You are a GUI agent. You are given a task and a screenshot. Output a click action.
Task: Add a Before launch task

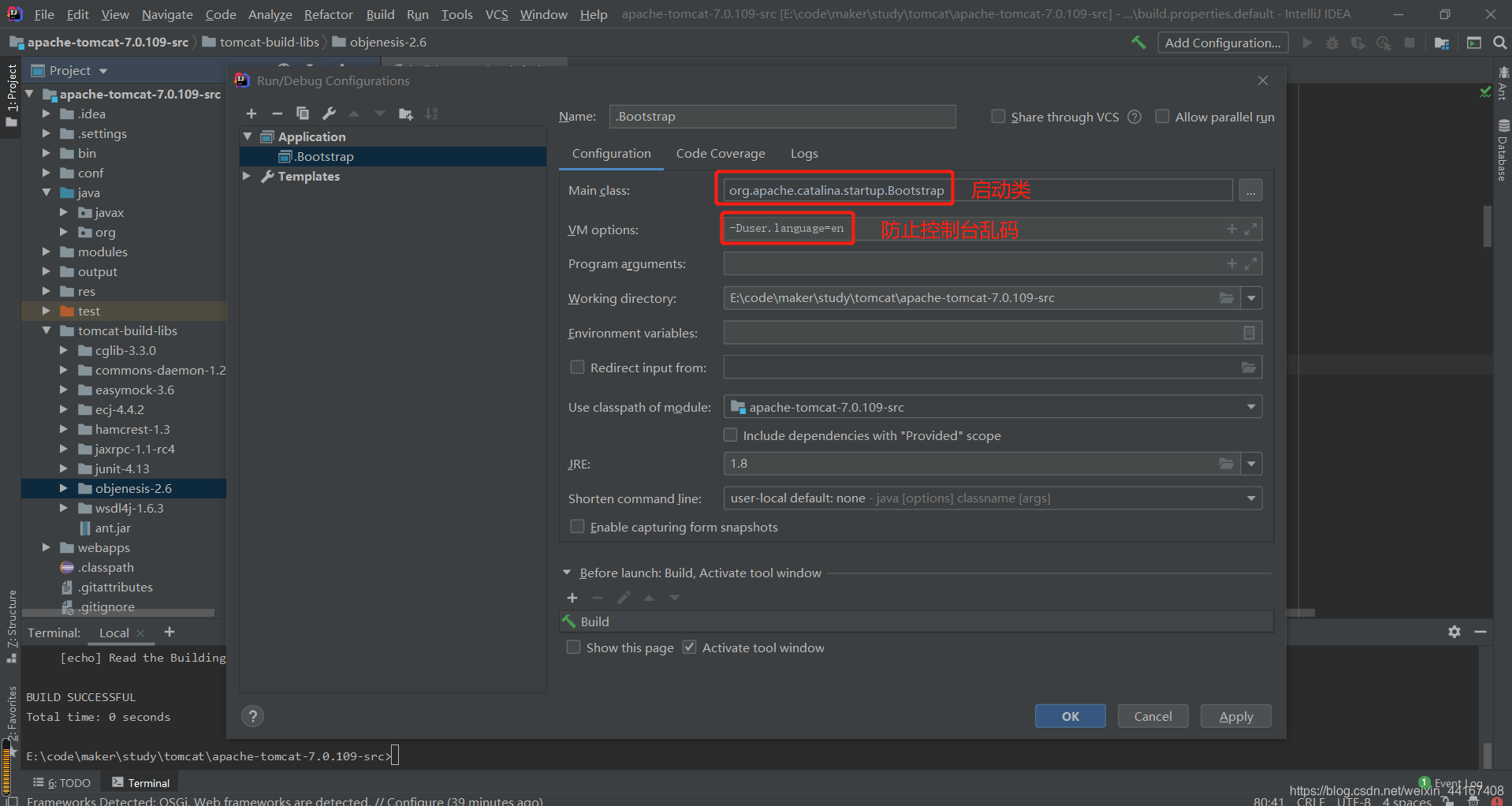pos(572,598)
